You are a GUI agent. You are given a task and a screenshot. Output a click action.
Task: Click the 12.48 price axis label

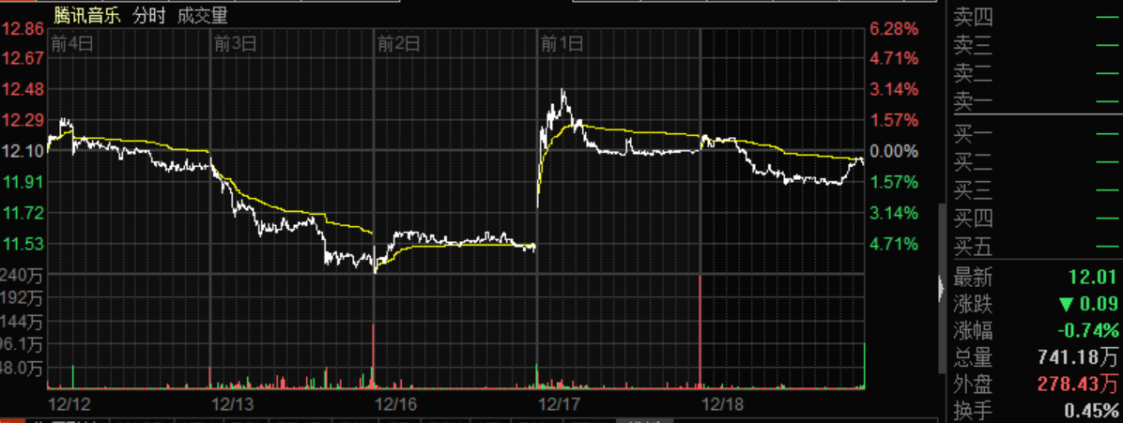click(x=23, y=89)
